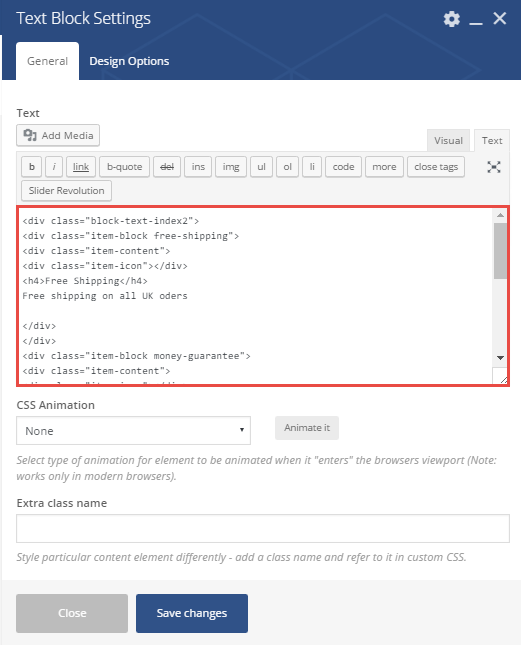Click the Animate it button
The width and height of the screenshot is (521, 645).
coord(307,428)
